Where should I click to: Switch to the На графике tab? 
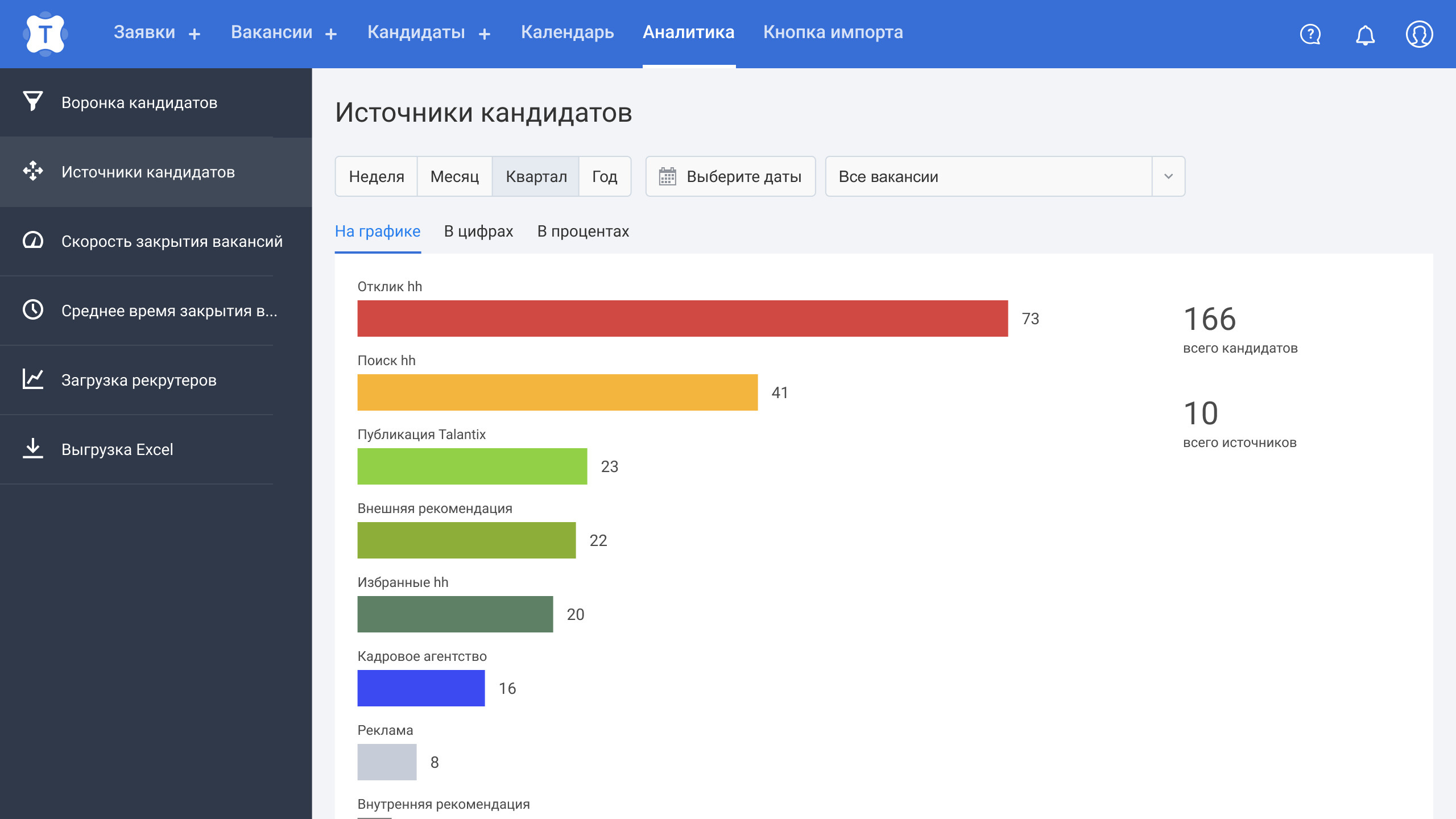pos(378,231)
